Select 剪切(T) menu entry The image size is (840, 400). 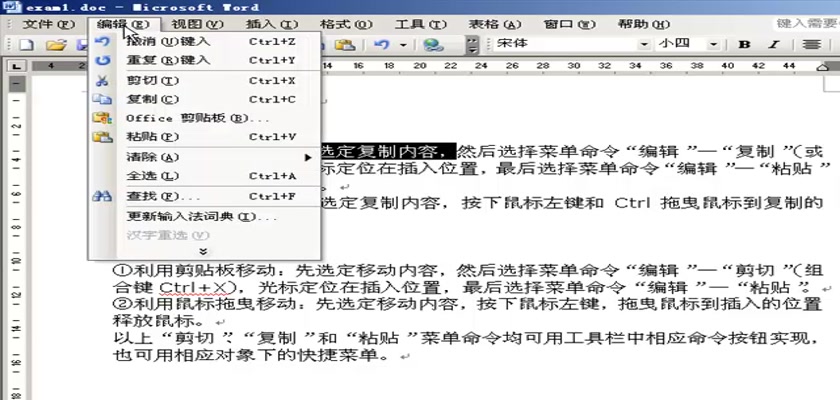pos(205,81)
